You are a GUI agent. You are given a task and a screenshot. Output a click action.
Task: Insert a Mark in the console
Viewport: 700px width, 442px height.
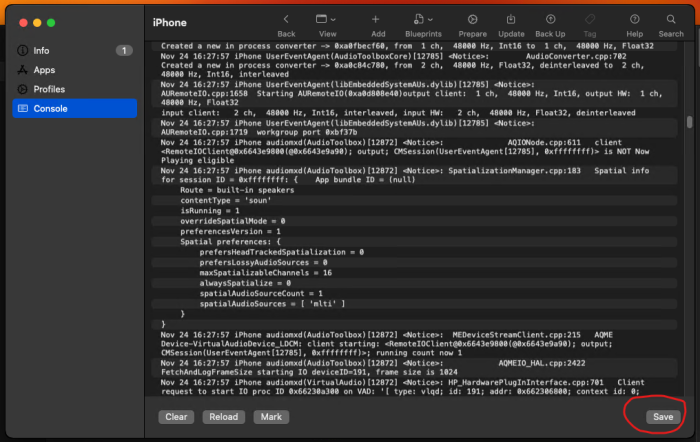coord(271,417)
